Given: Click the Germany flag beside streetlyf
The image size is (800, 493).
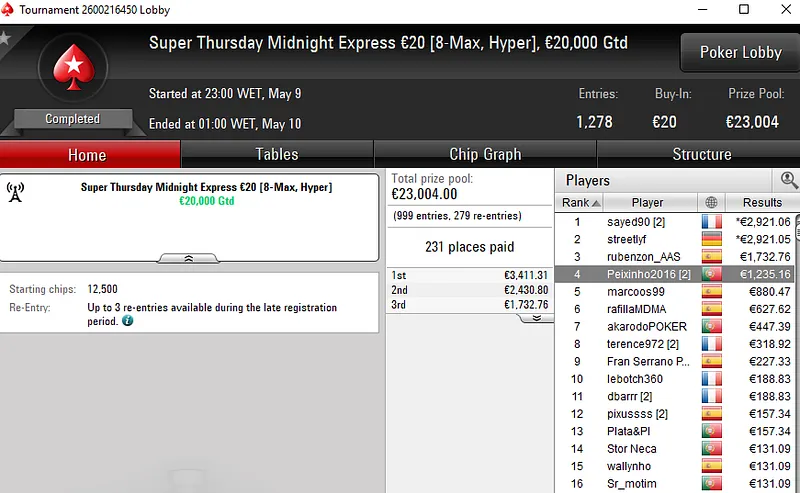Looking at the screenshot, I should click(711, 239).
